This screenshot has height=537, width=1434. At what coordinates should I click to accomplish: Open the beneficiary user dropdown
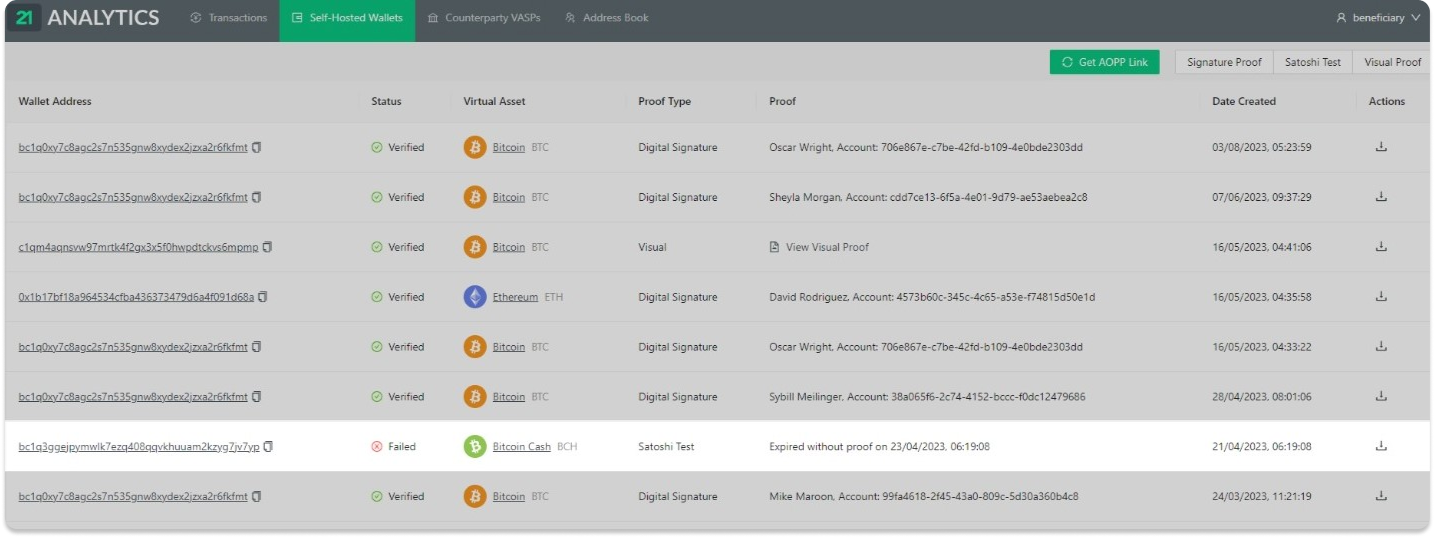pyautogui.click(x=1378, y=18)
